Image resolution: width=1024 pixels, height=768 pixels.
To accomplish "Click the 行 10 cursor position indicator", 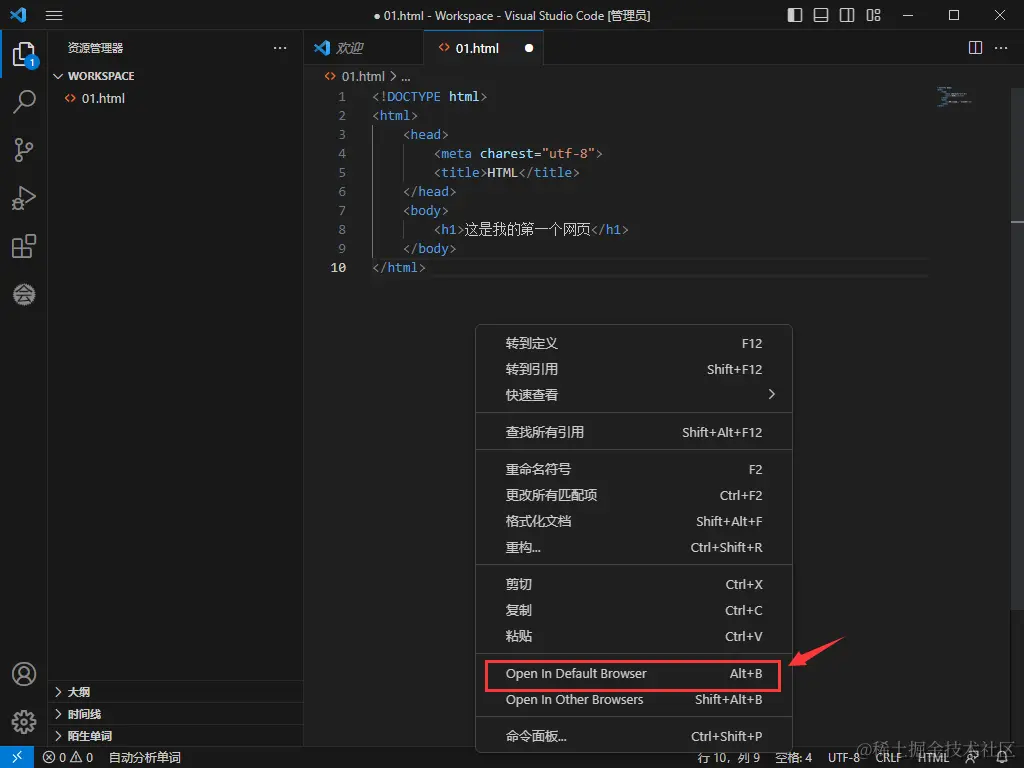I will [x=728, y=758].
